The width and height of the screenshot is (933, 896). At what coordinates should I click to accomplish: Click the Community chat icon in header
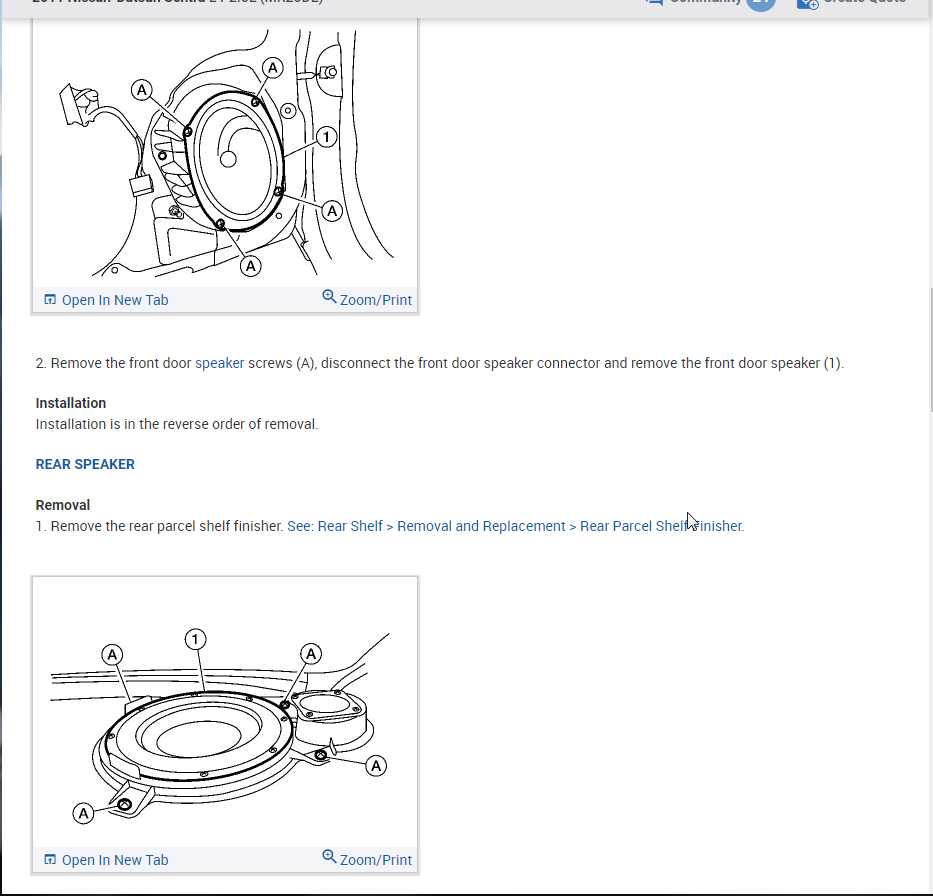click(655, 2)
